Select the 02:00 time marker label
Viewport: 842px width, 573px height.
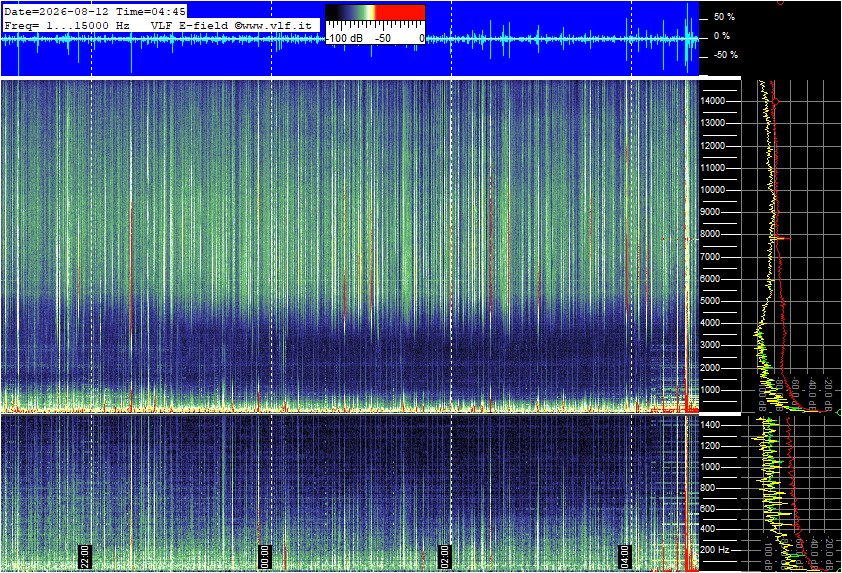445,556
